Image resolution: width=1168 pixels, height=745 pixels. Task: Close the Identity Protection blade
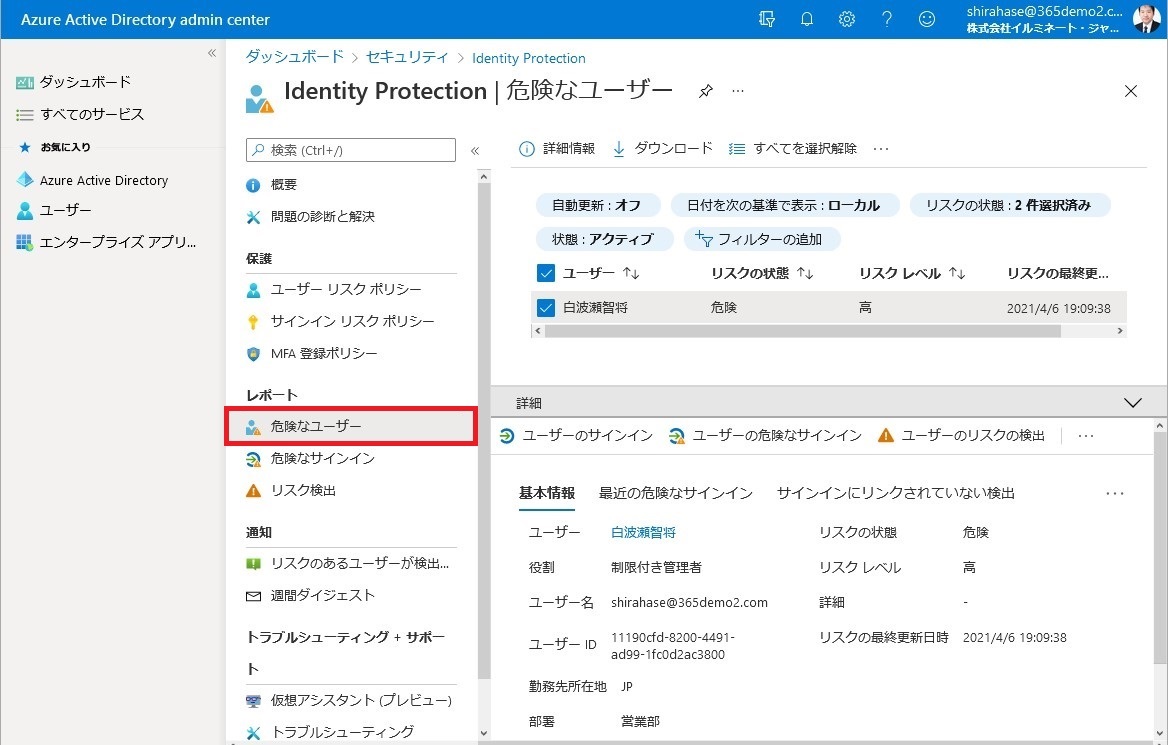[x=1131, y=91]
